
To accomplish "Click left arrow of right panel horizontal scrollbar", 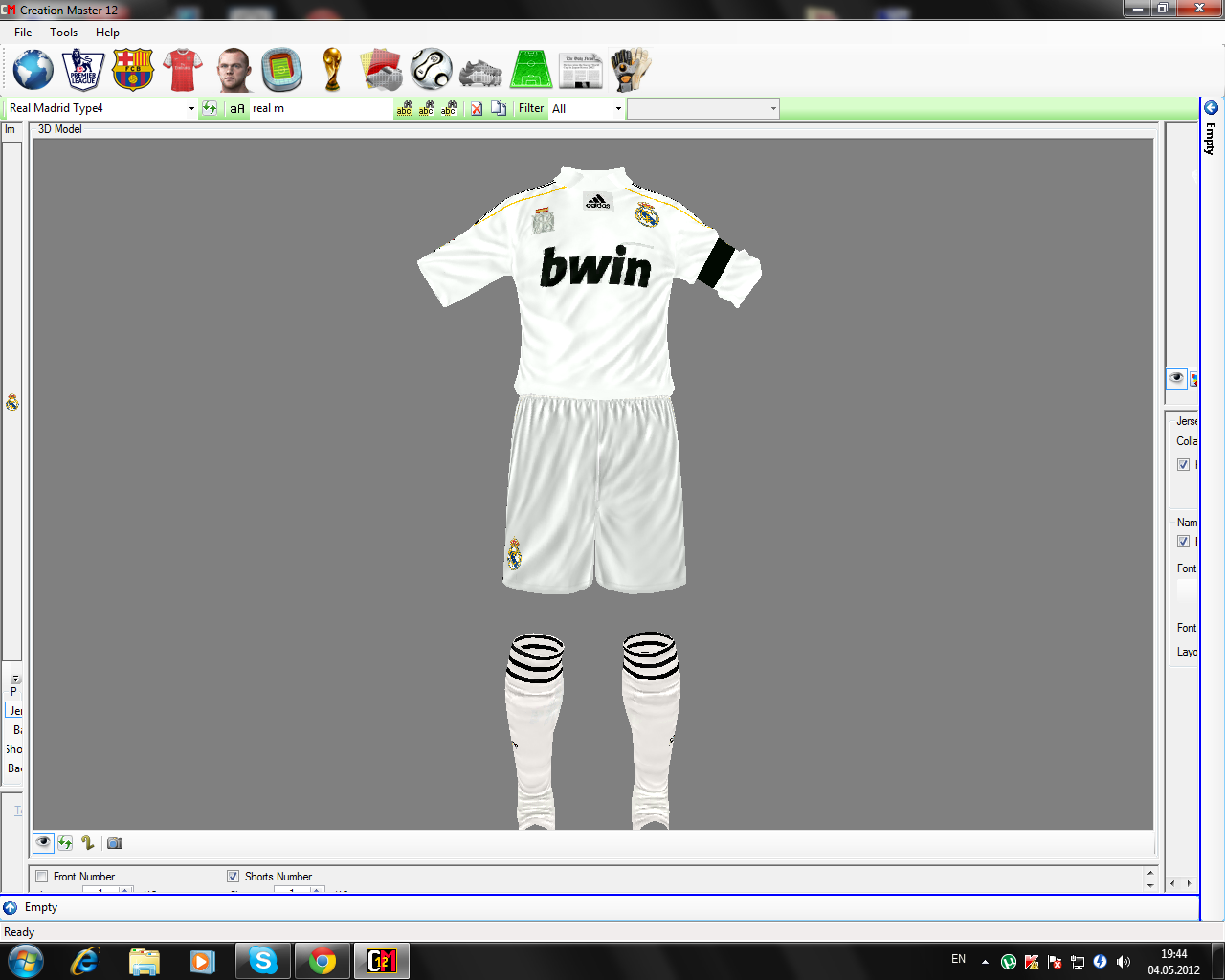I will (x=1172, y=883).
